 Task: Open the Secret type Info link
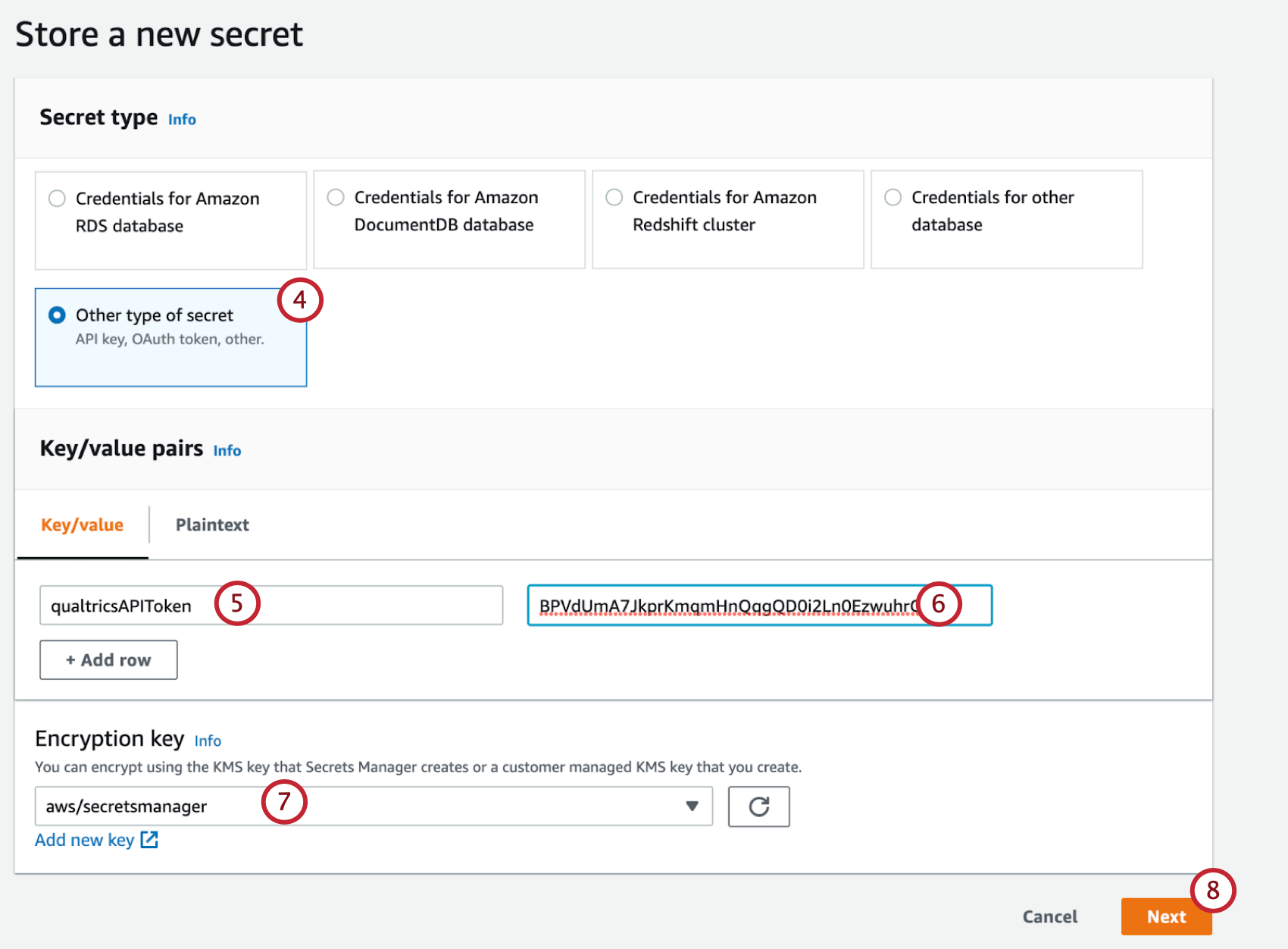181,119
